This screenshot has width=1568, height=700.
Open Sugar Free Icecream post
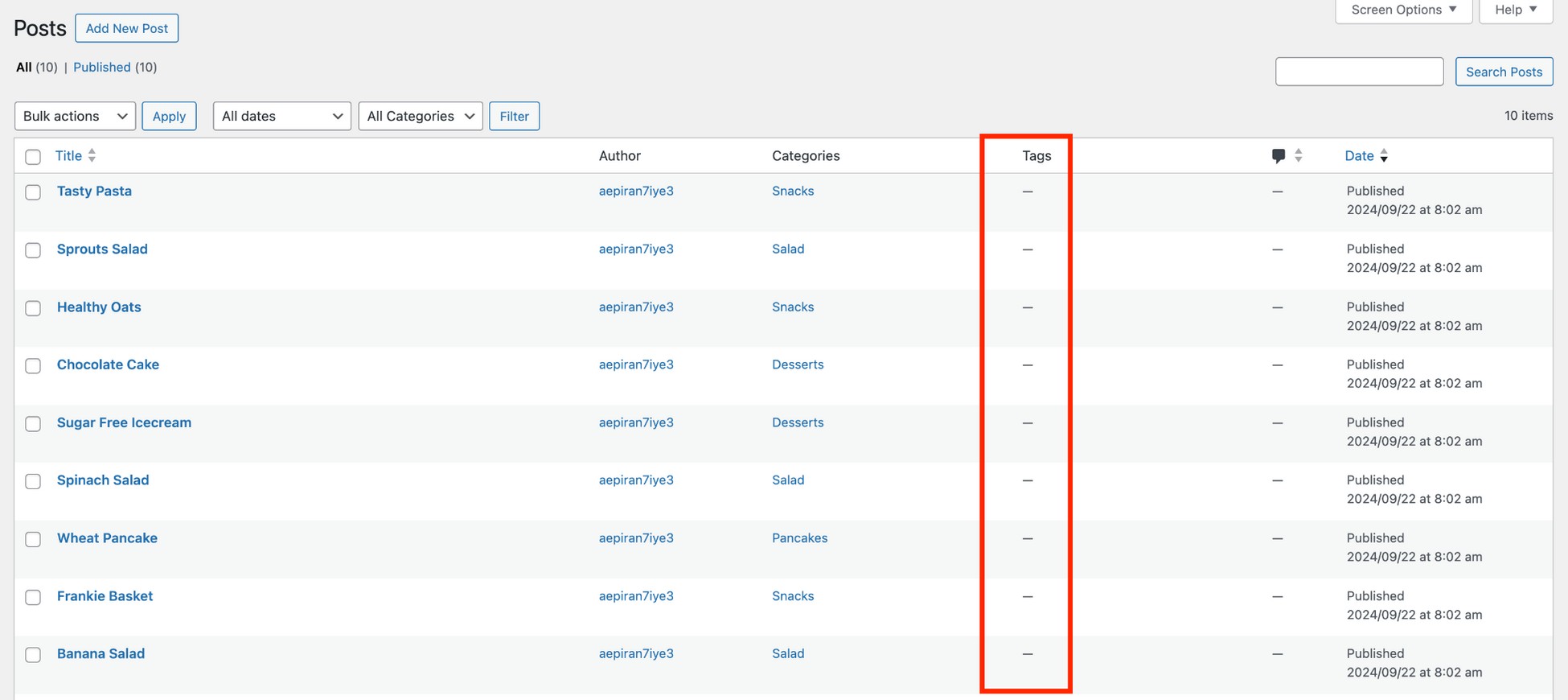coord(124,422)
